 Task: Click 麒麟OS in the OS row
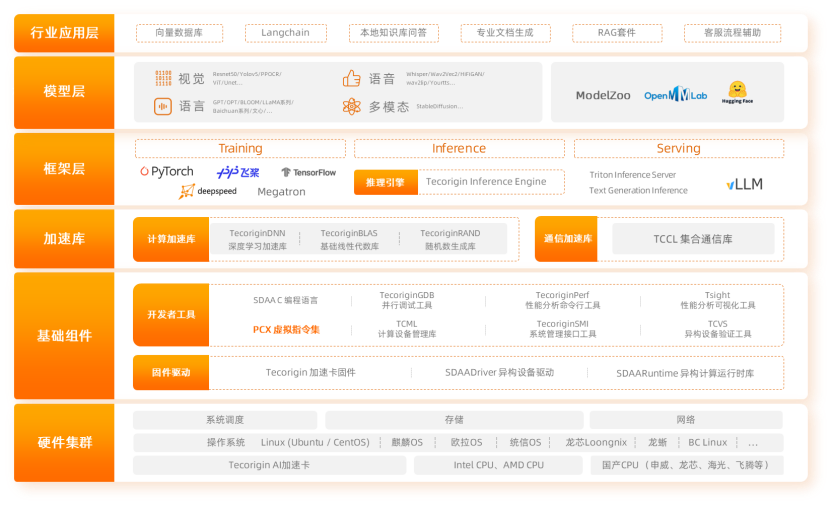click(x=407, y=442)
